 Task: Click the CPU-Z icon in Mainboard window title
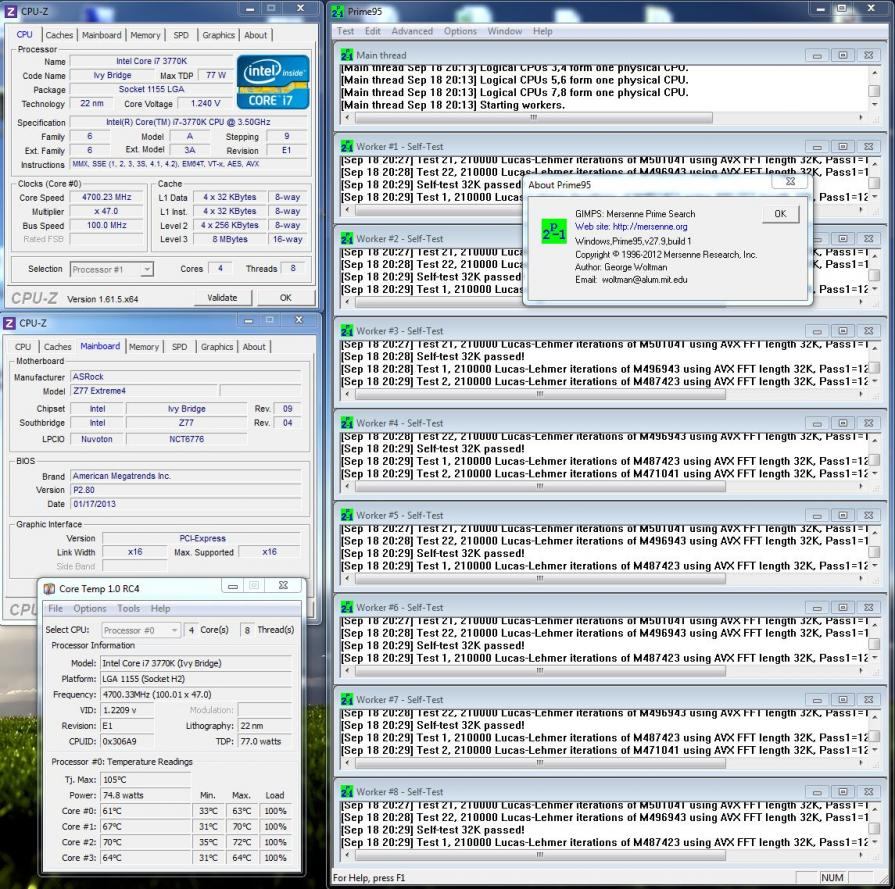(9, 323)
